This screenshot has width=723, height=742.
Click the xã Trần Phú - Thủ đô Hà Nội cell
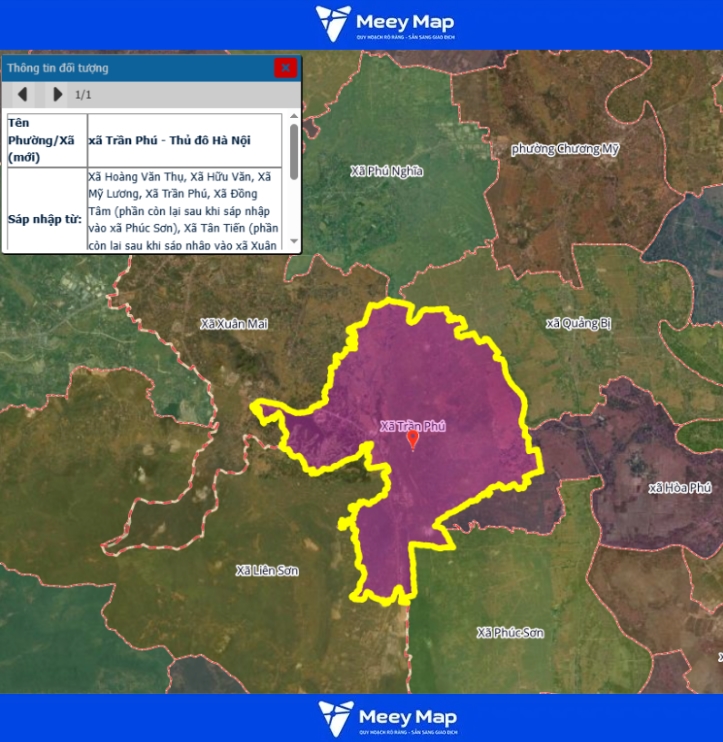186,141
